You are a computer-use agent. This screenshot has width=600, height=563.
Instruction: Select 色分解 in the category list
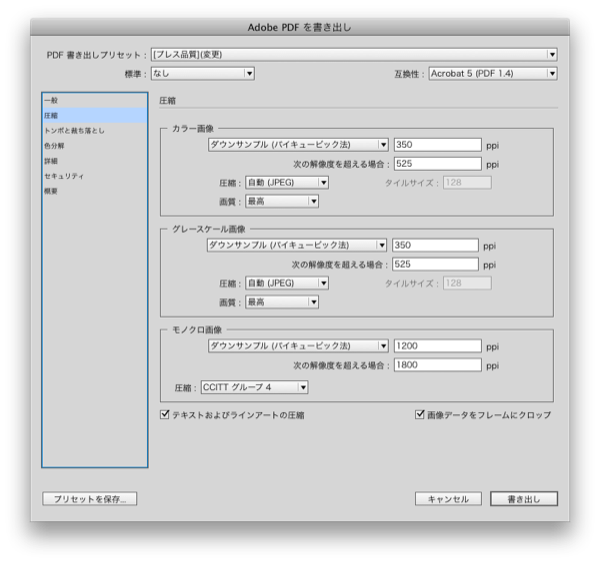pos(95,146)
